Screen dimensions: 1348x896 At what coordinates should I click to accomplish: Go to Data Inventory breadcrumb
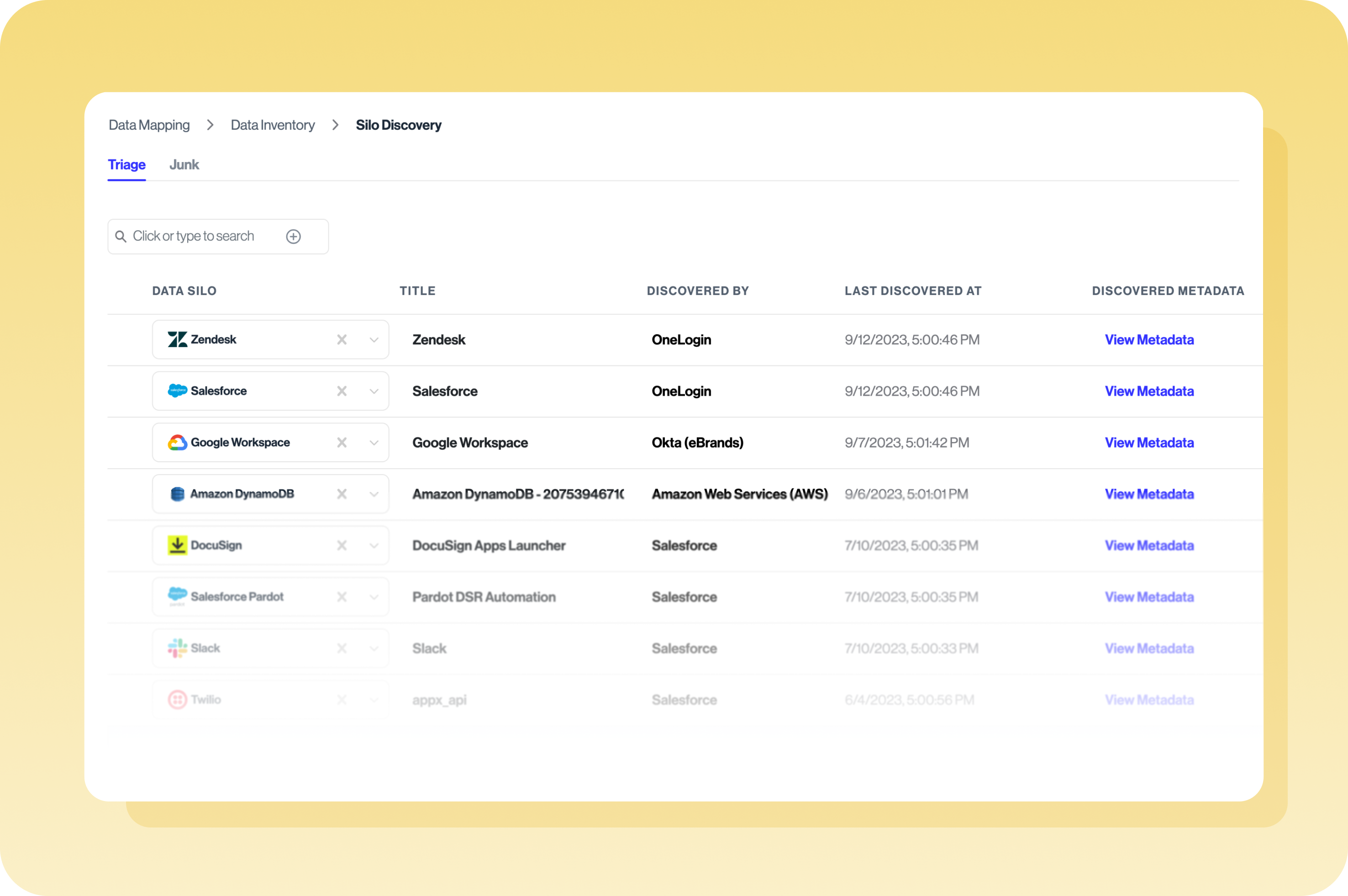(273, 125)
